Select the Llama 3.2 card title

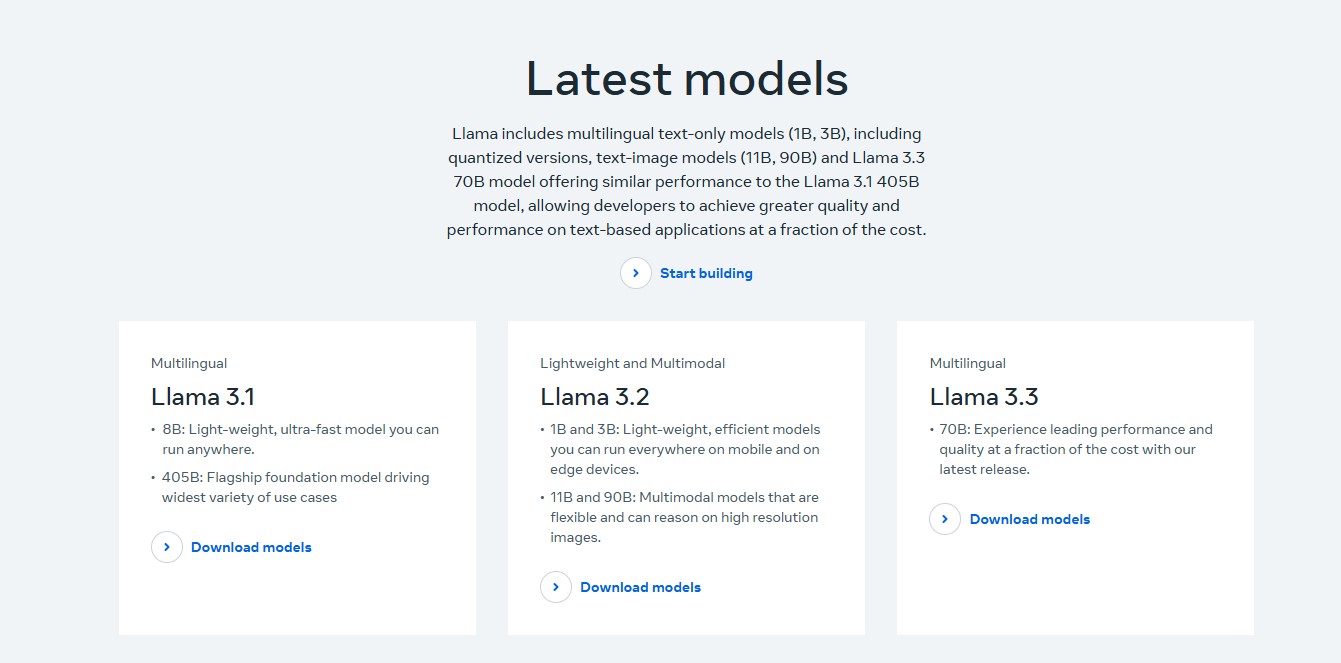click(595, 397)
